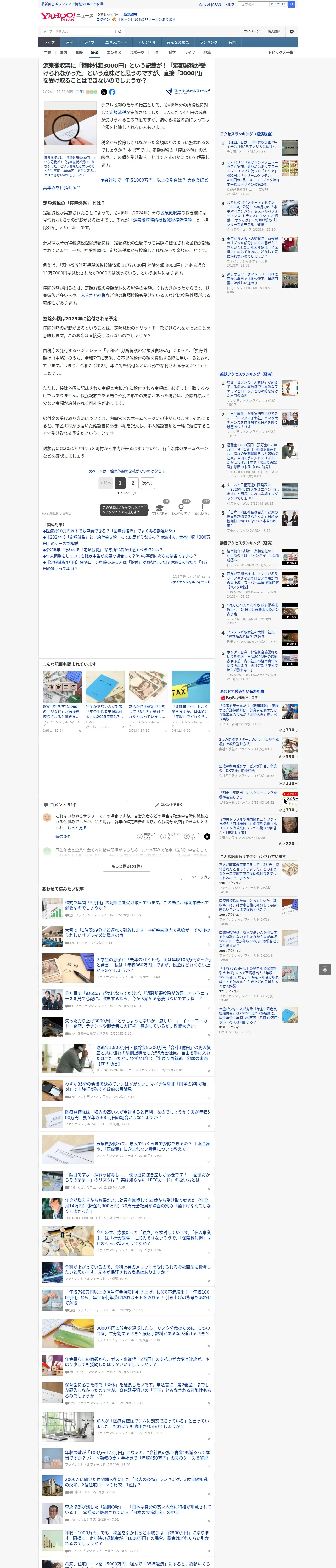Open 会社員で「iDeCo」article link
336x1568 pixels.
click(x=137, y=996)
